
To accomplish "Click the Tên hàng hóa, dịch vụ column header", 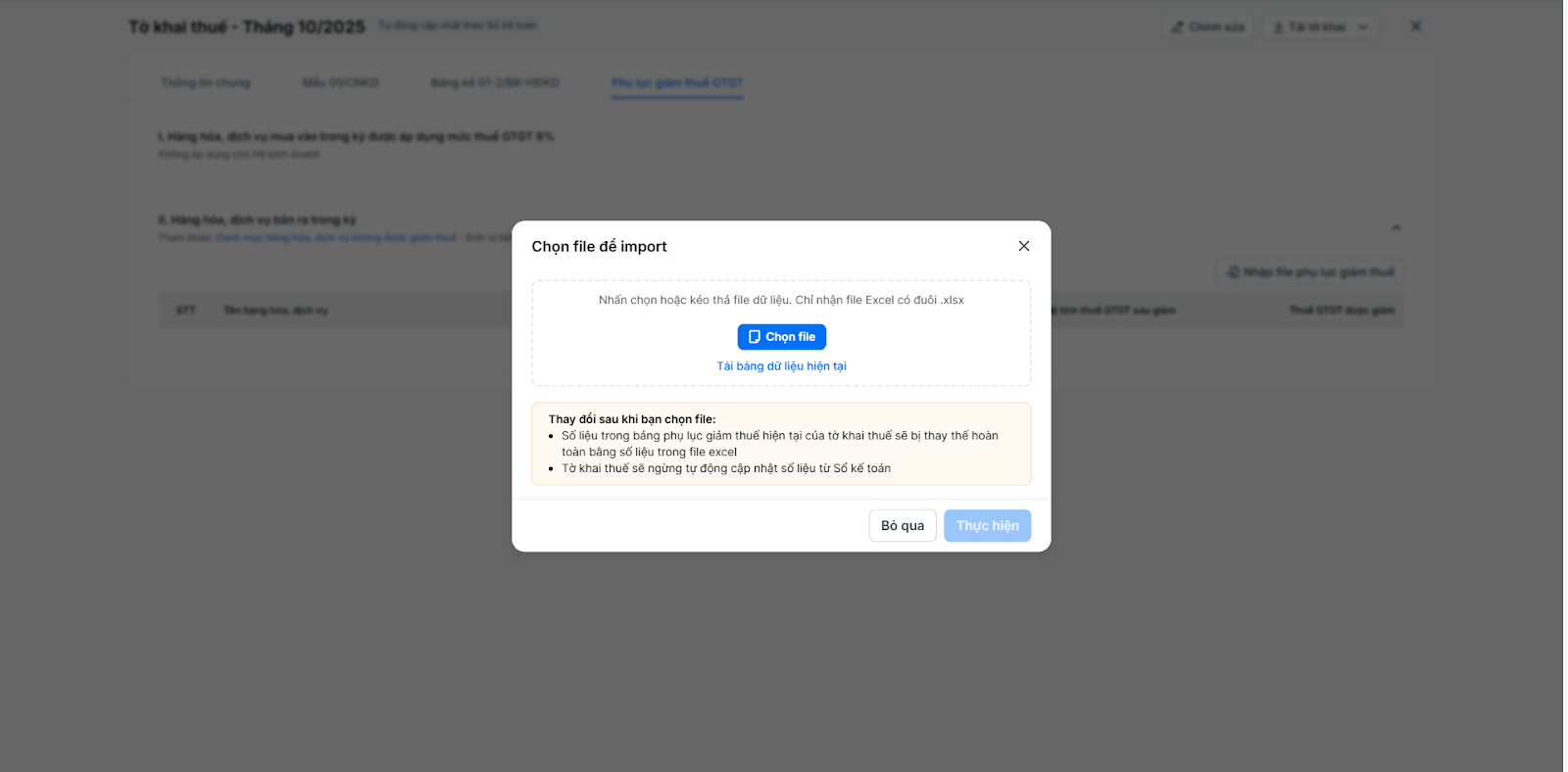I will click(x=275, y=311).
